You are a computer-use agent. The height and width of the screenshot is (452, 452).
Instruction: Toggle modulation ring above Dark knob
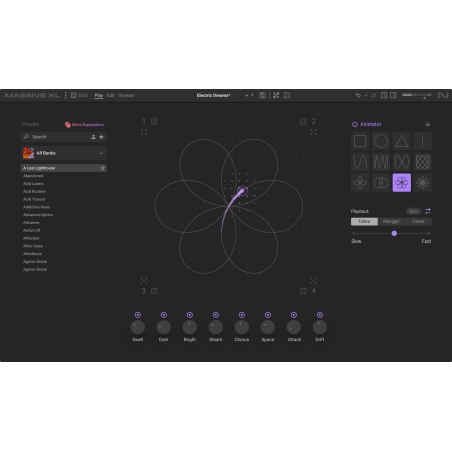(x=164, y=315)
